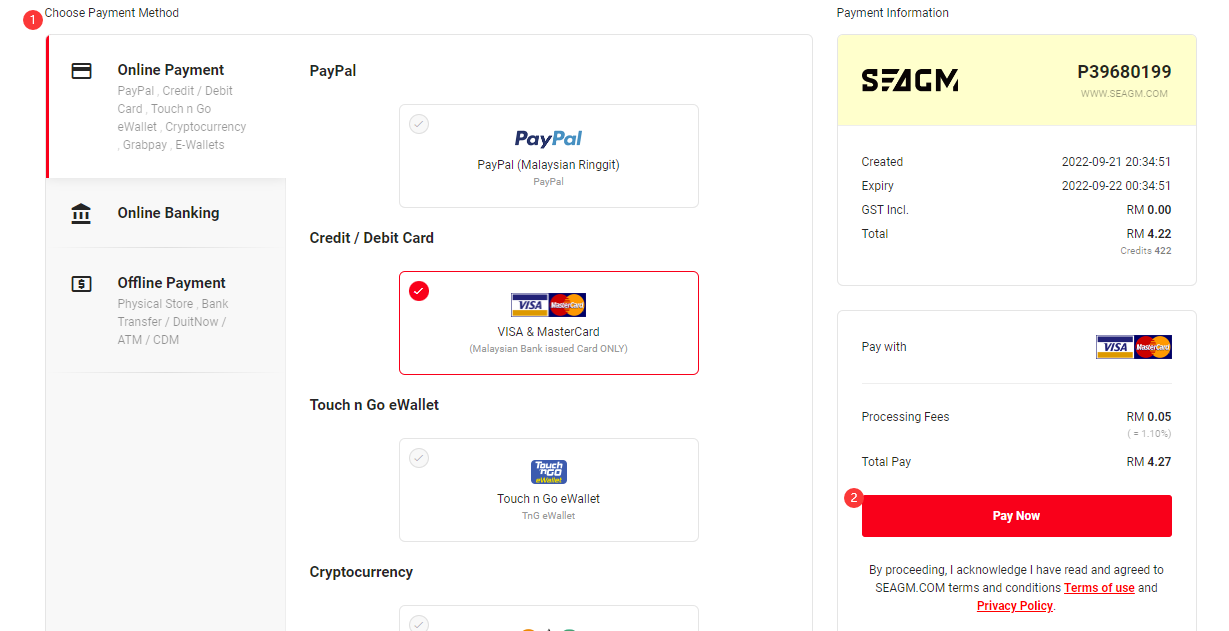The height and width of the screenshot is (631, 1229).
Task: Toggle the red VISA & MasterCard selected checkmark
Action: click(419, 291)
